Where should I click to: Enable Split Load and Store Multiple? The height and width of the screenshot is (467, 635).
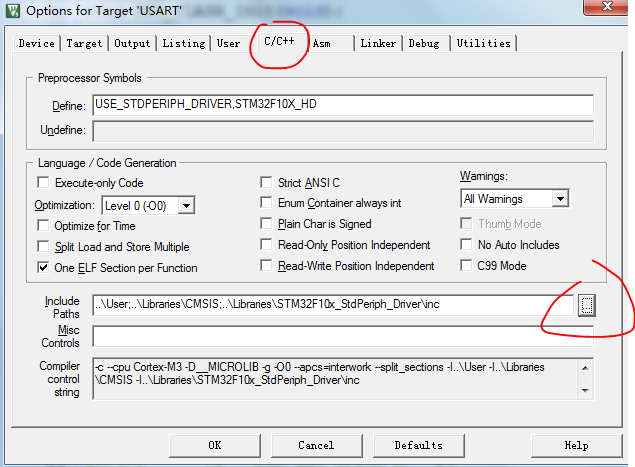click(43, 246)
